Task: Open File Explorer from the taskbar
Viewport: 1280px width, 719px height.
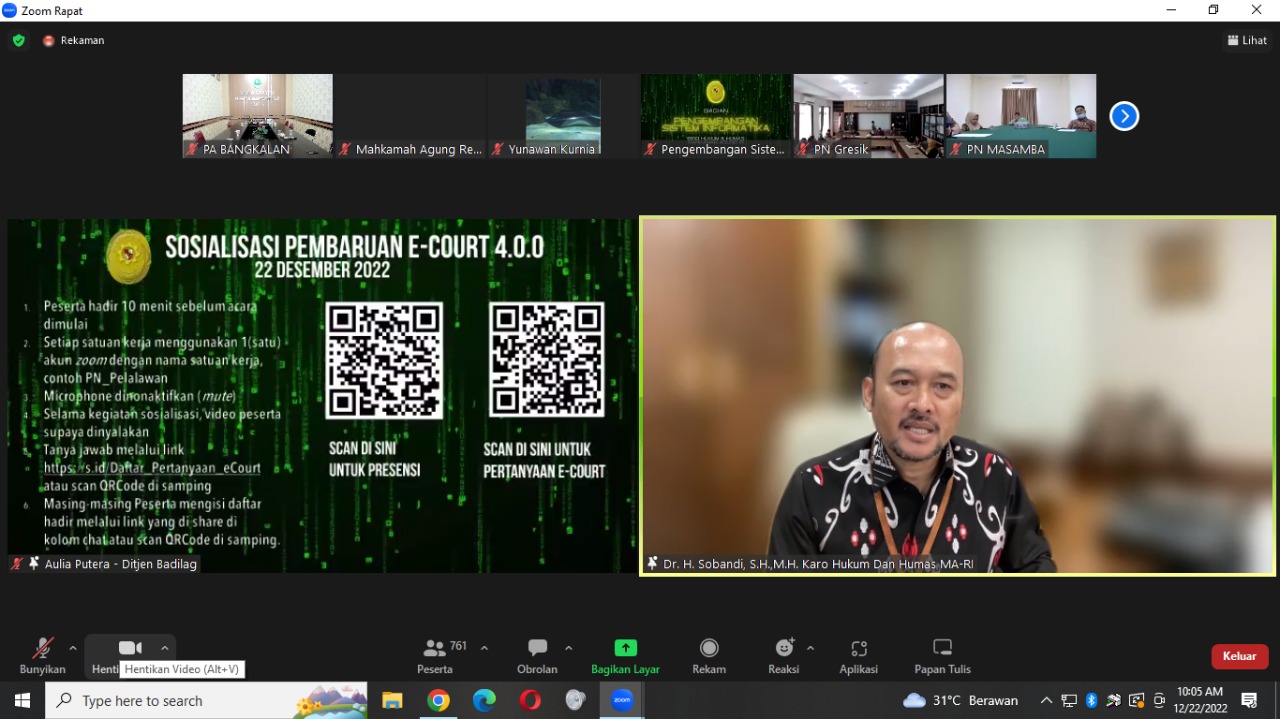Action: click(392, 700)
